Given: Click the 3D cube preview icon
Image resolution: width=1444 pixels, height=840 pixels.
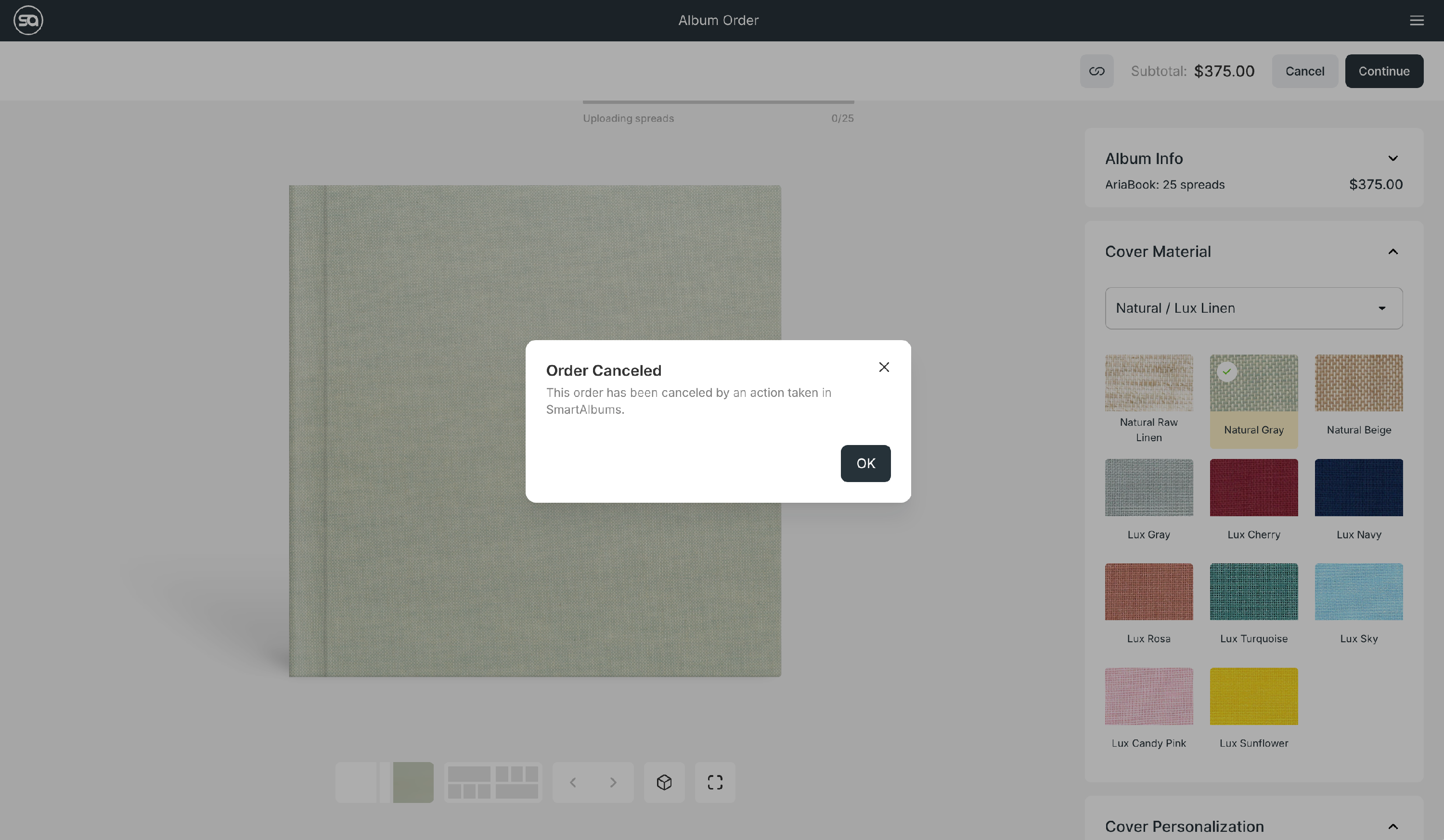Looking at the screenshot, I should click(x=664, y=782).
